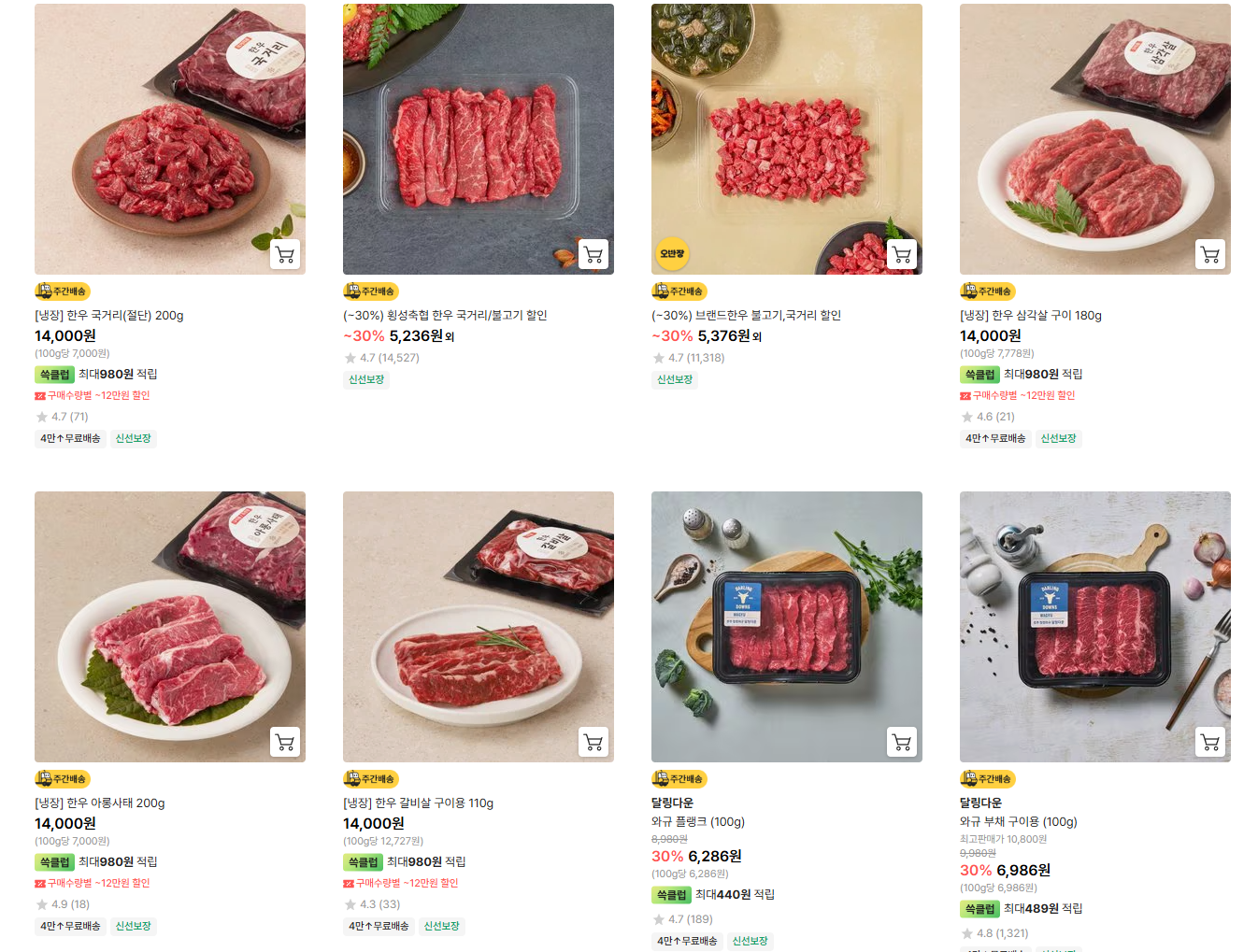This screenshot has height=952, width=1258.
Task: Open the 한우 갈비살 구이용 product image
Action: [479, 627]
